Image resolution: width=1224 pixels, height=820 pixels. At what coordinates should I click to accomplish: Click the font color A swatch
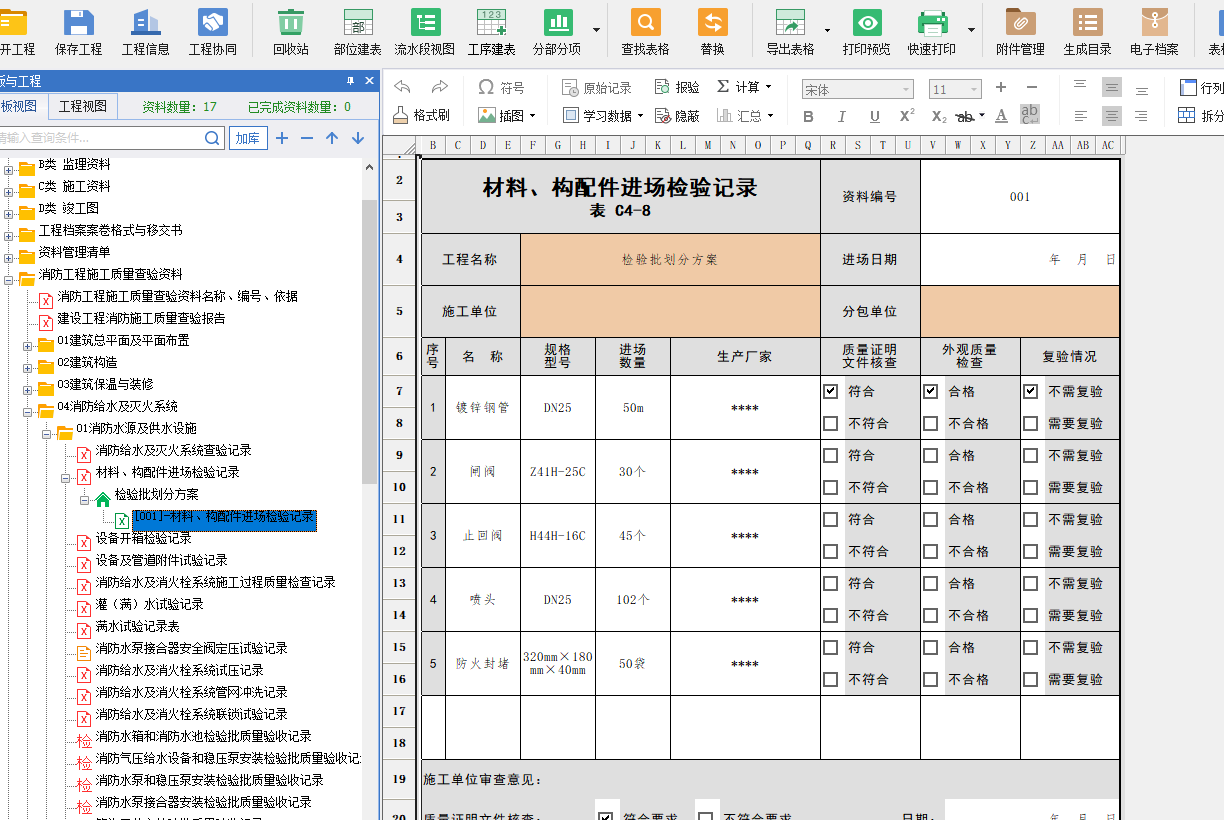(1002, 116)
